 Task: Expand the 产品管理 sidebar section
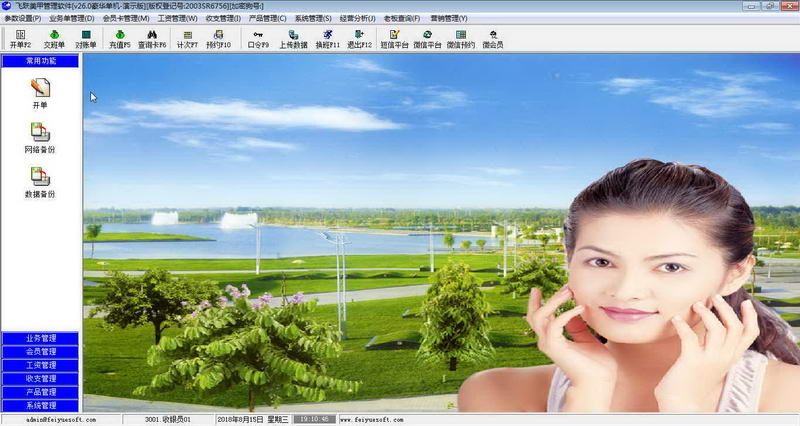coord(41,392)
